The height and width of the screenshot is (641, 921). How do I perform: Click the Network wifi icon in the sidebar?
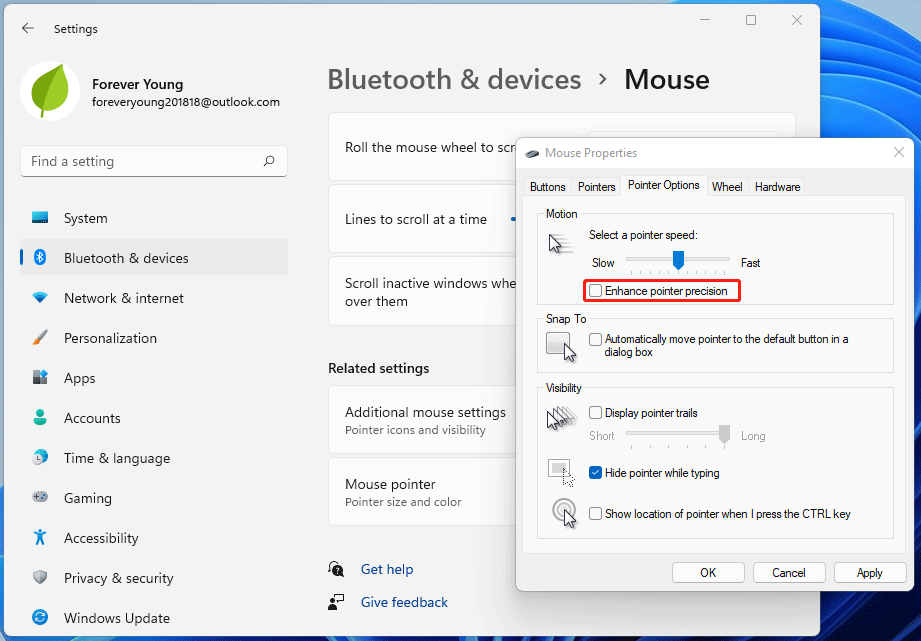click(40, 298)
